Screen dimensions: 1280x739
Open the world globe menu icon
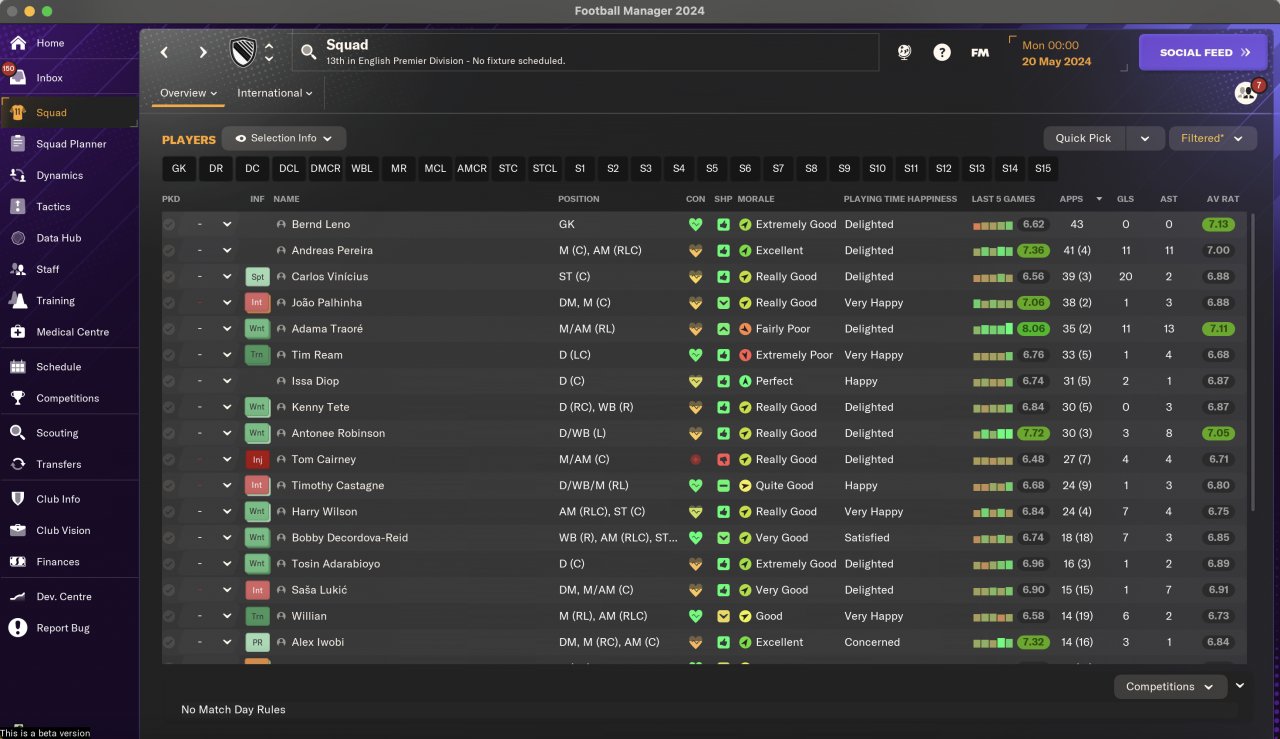[x=905, y=52]
